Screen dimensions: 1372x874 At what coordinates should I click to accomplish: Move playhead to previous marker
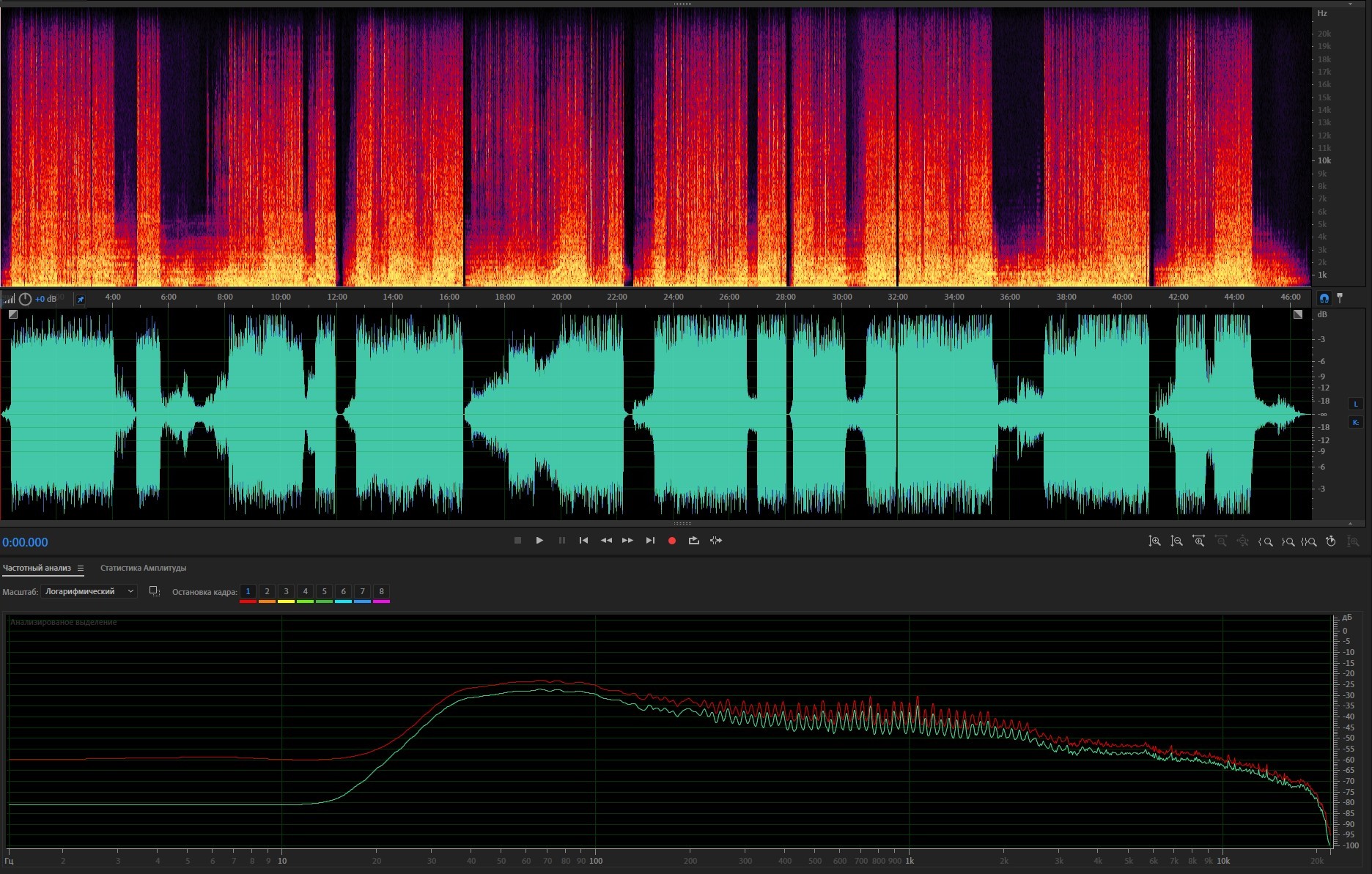pyautogui.click(x=583, y=541)
